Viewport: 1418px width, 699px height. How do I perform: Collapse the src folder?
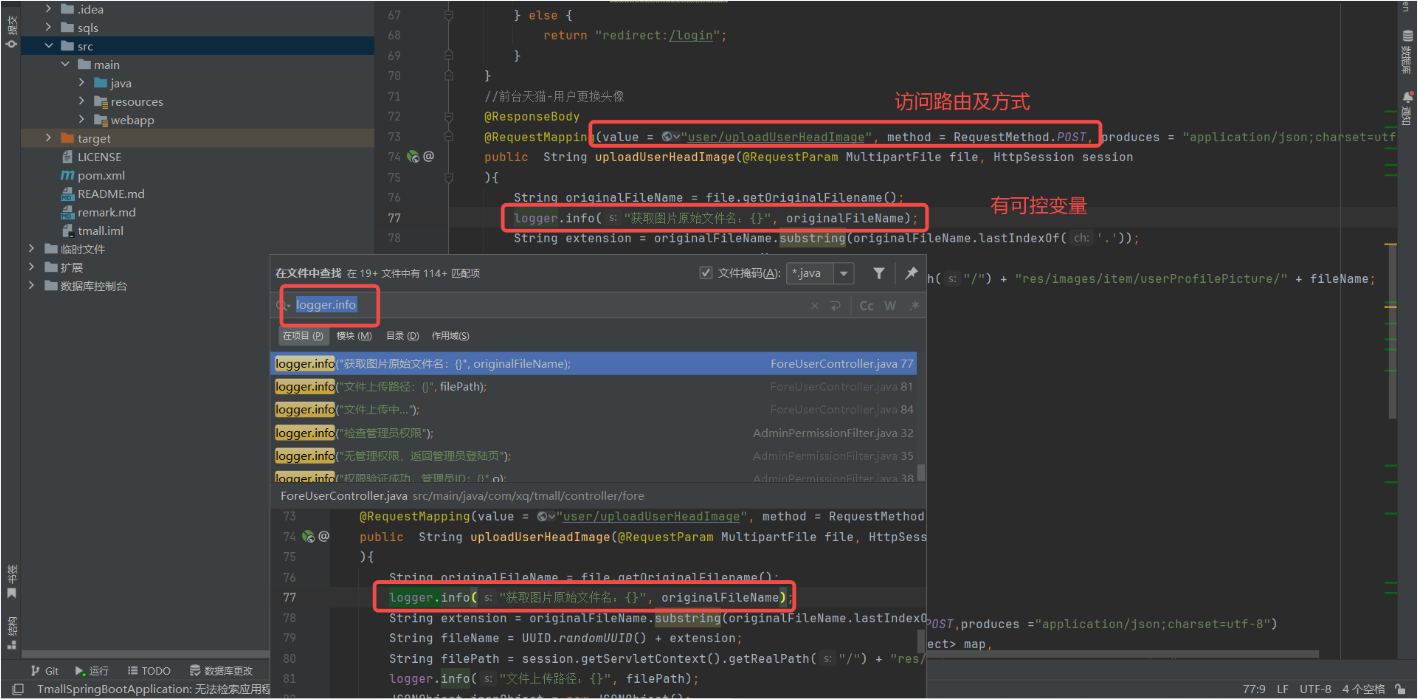(x=48, y=46)
